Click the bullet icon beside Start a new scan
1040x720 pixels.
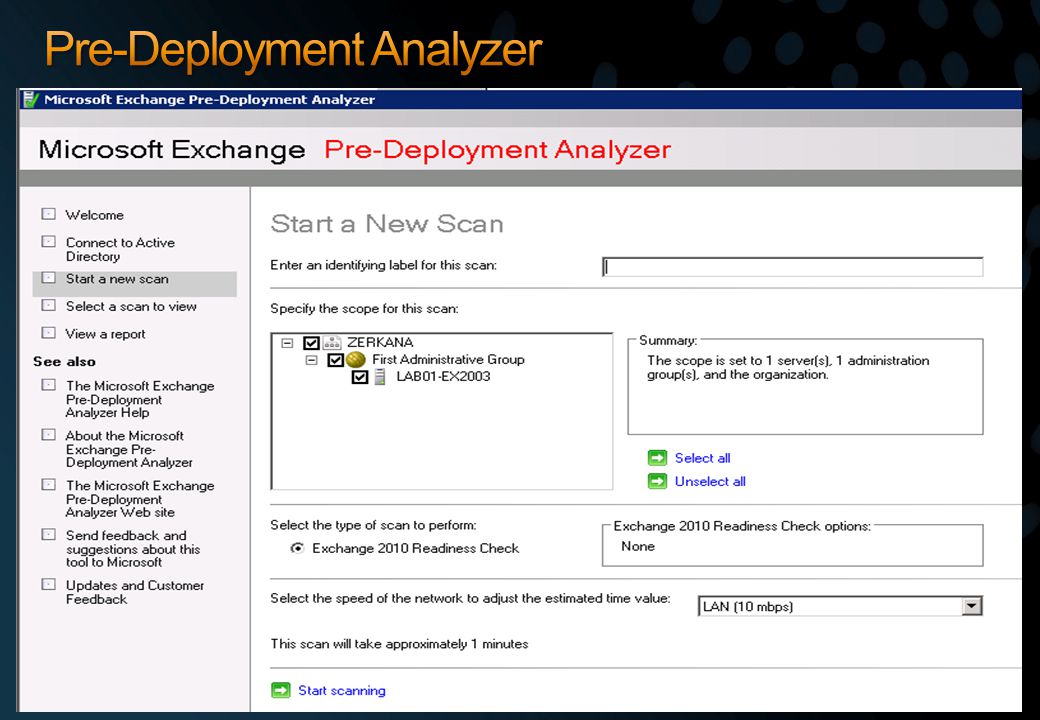click(x=48, y=278)
